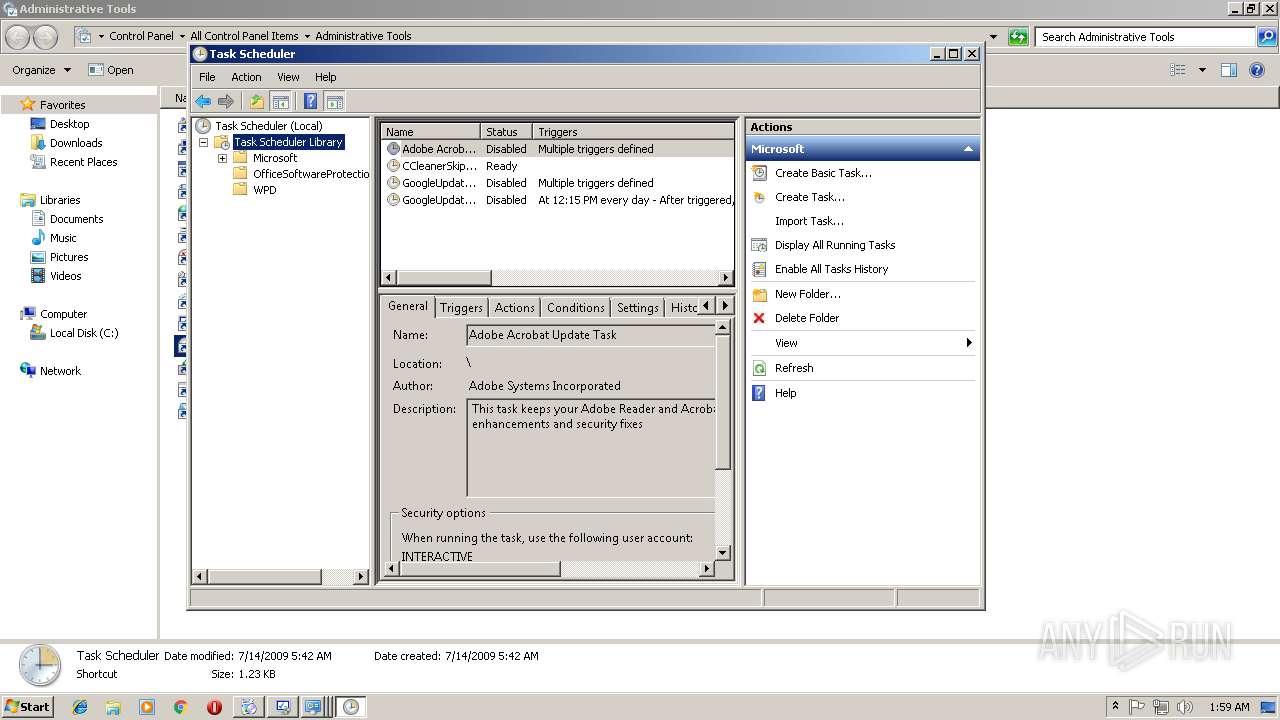Click the right tab scroll arrow after History
The width and height of the screenshot is (1280, 720).
pos(725,306)
